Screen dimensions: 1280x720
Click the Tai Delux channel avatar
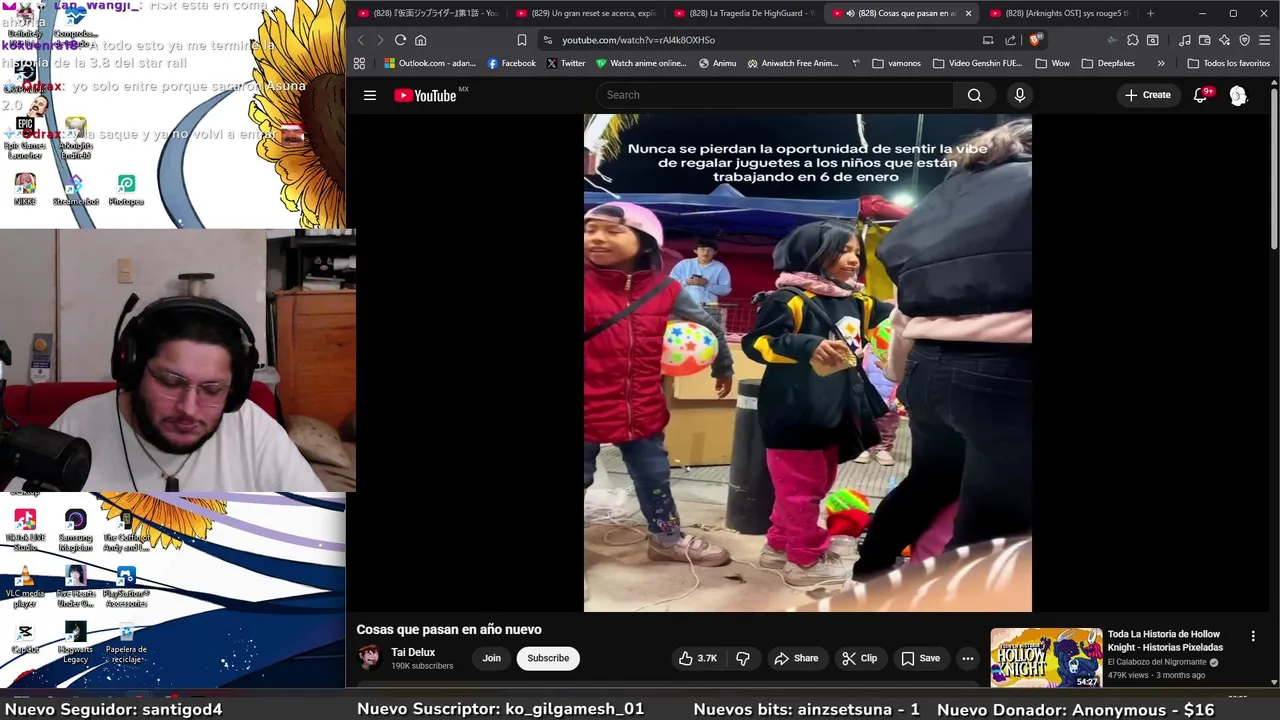coord(369,657)
